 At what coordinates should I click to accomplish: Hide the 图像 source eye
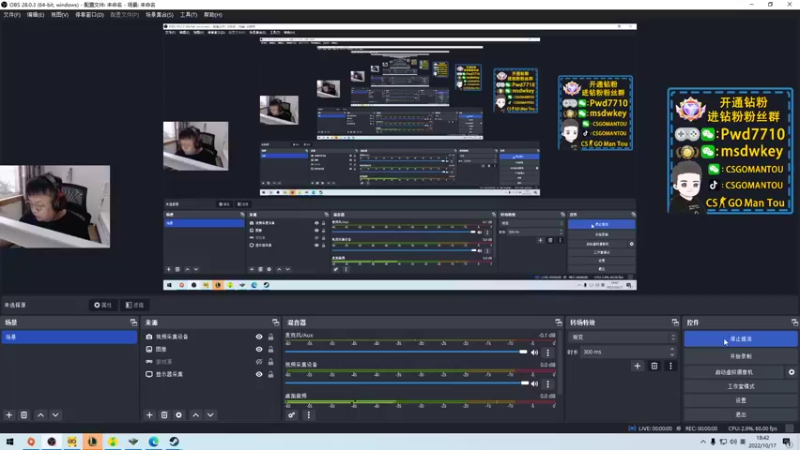[x=259, y=349]
